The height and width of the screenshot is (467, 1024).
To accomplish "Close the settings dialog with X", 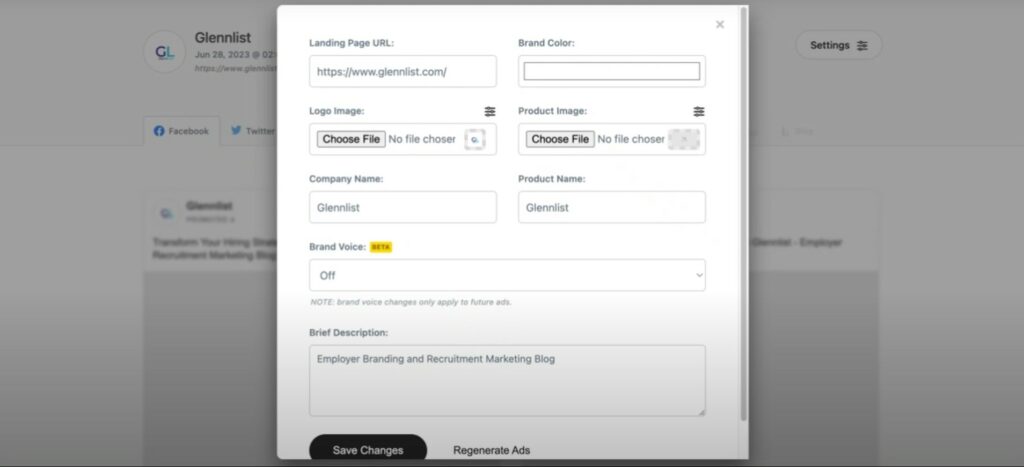I will tap(720, 25).
